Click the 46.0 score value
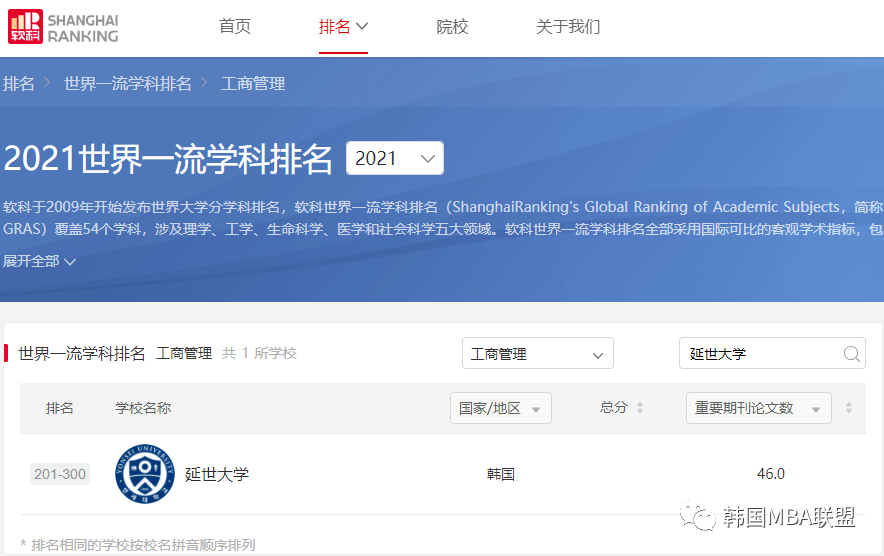884x556 pixels. point(771,474)
